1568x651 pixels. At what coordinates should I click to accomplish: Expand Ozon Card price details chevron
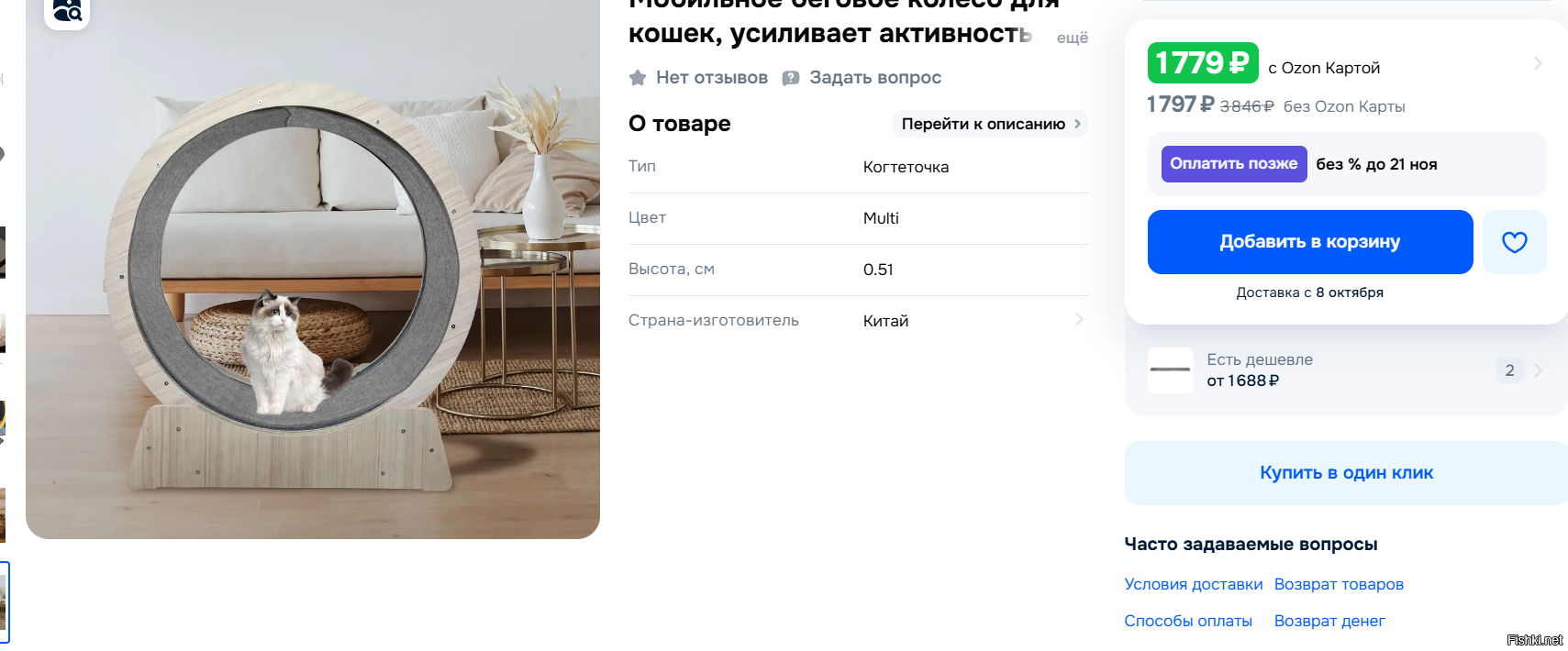click(x=1538, y=63)
